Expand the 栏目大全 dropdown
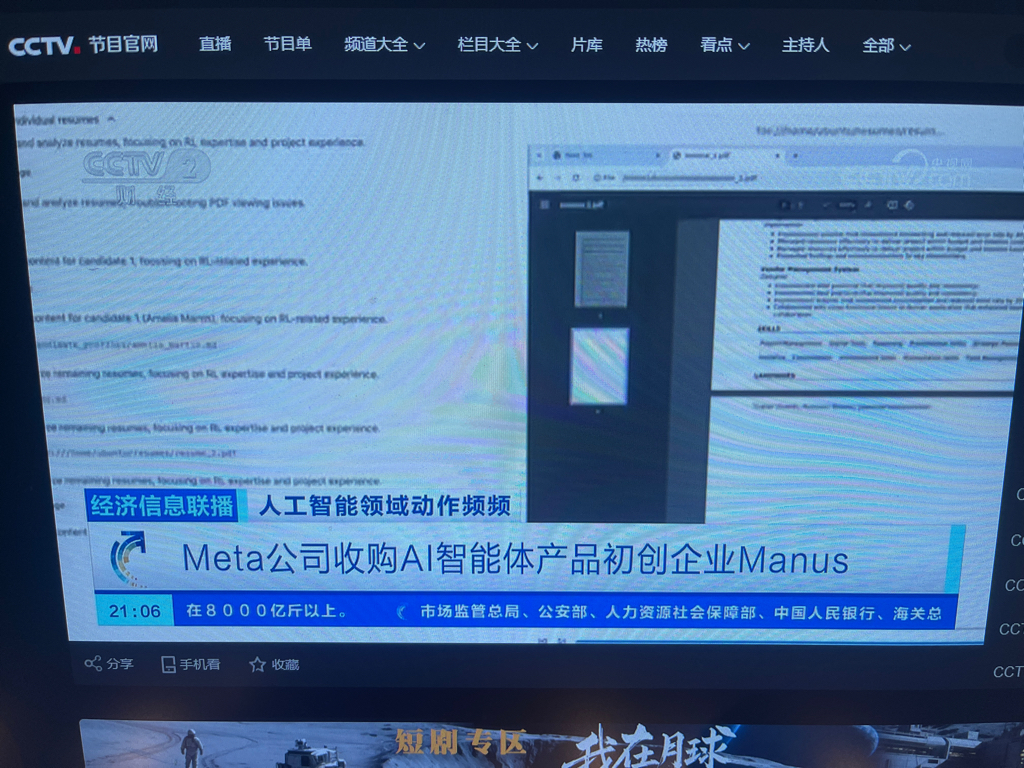Viewport: 1024px width, 768px height. [498, 44]
